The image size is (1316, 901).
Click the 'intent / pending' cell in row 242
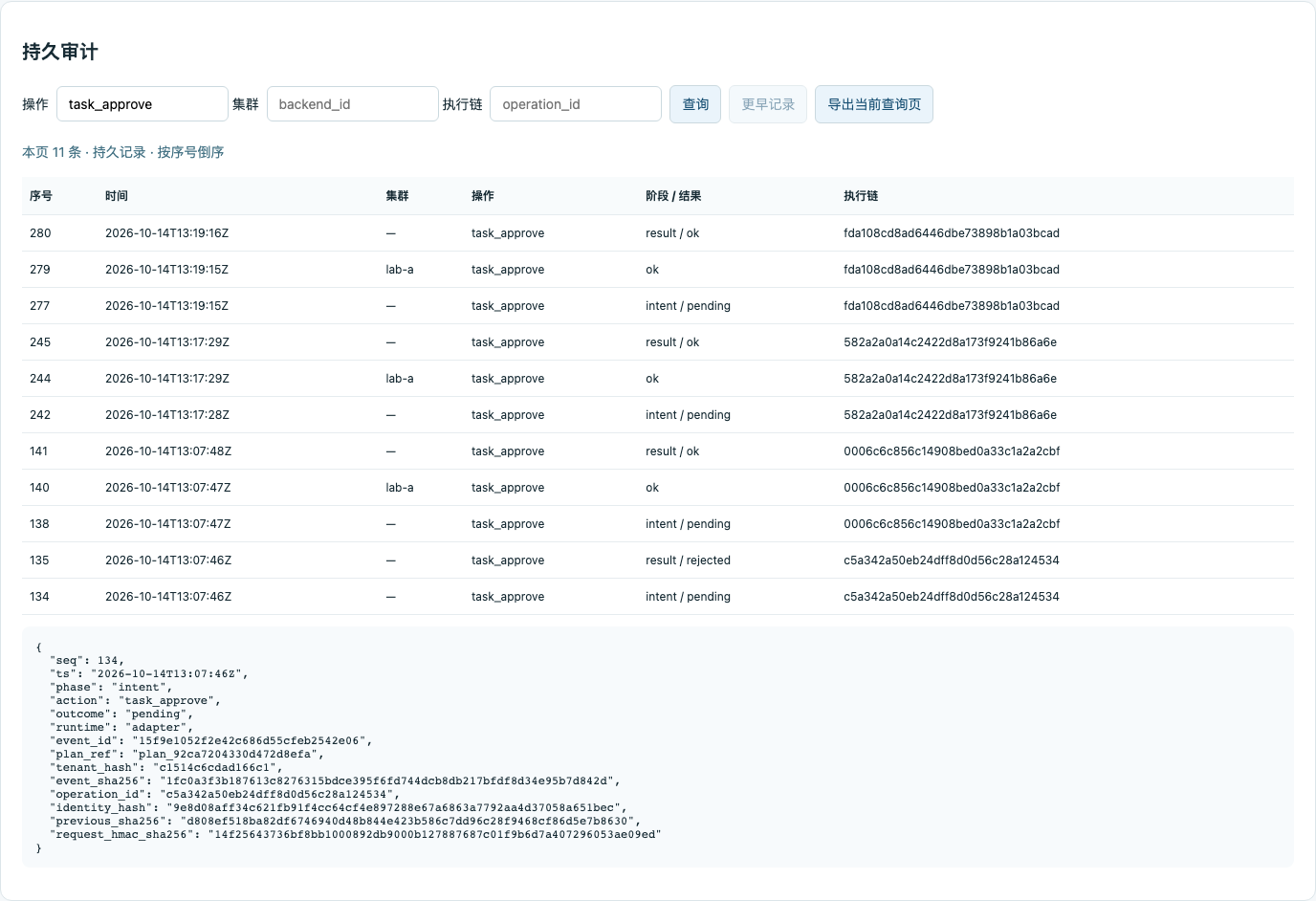coord(688,415)
